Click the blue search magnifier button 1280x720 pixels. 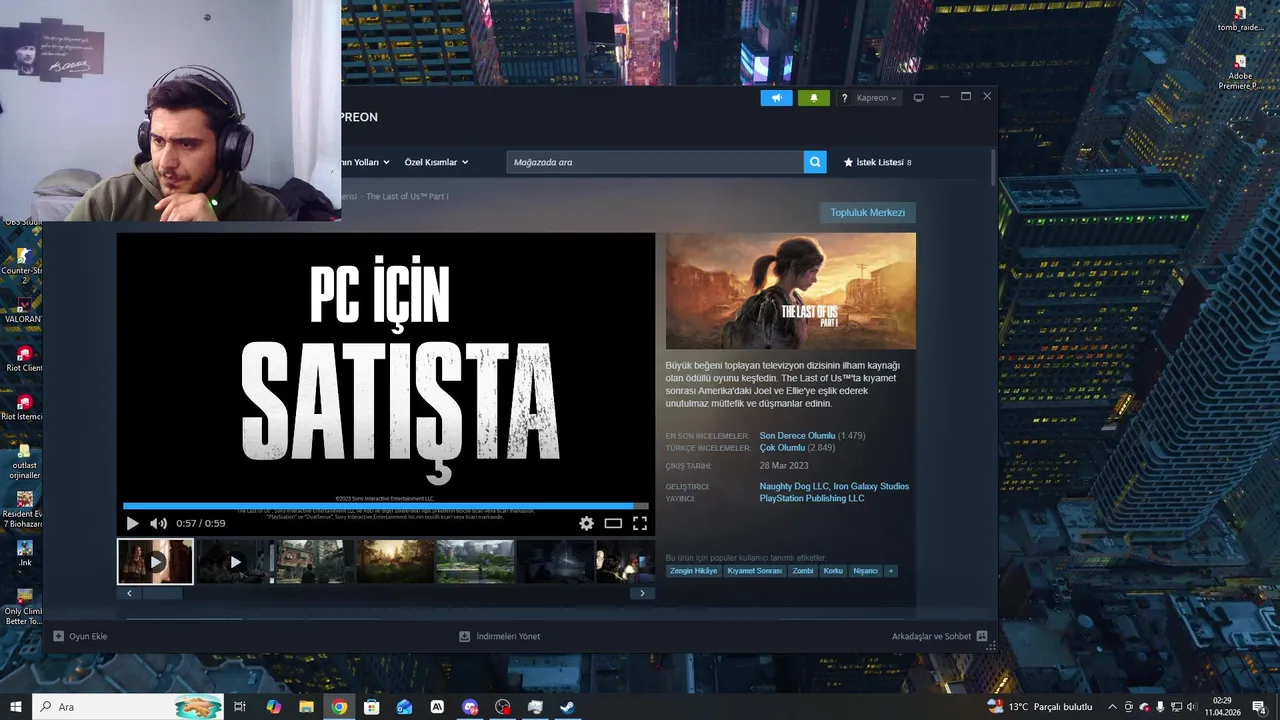click(x=815, y=162)
